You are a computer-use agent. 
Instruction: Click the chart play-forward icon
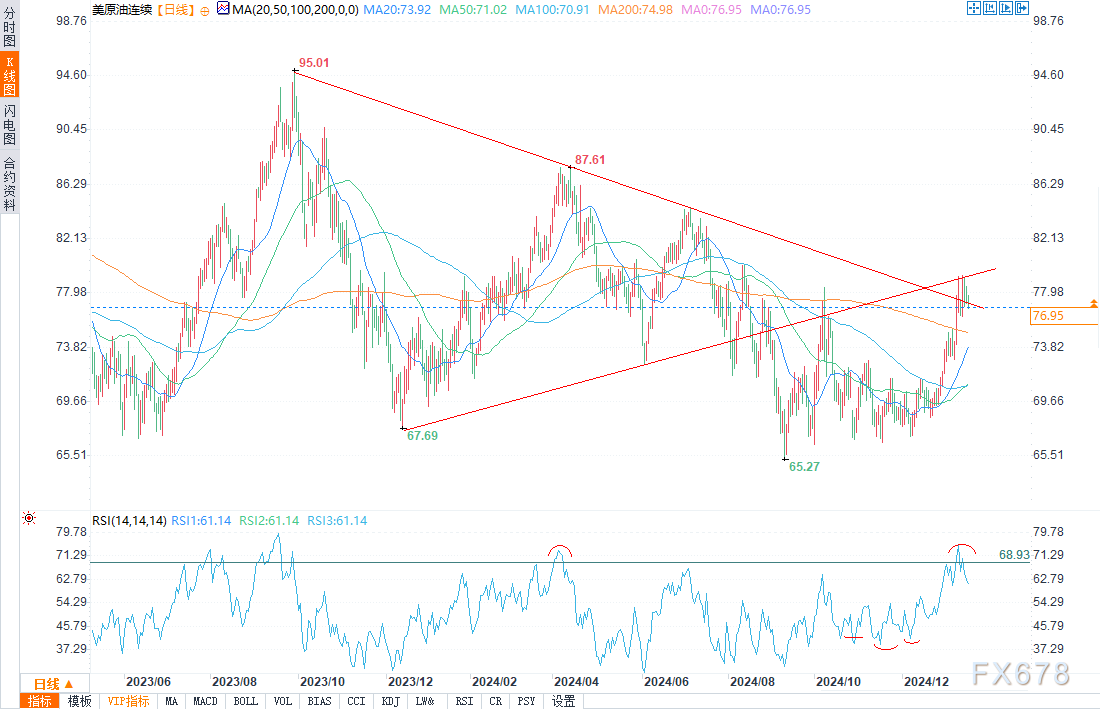pyautogui.click(x=1006, y=8)
